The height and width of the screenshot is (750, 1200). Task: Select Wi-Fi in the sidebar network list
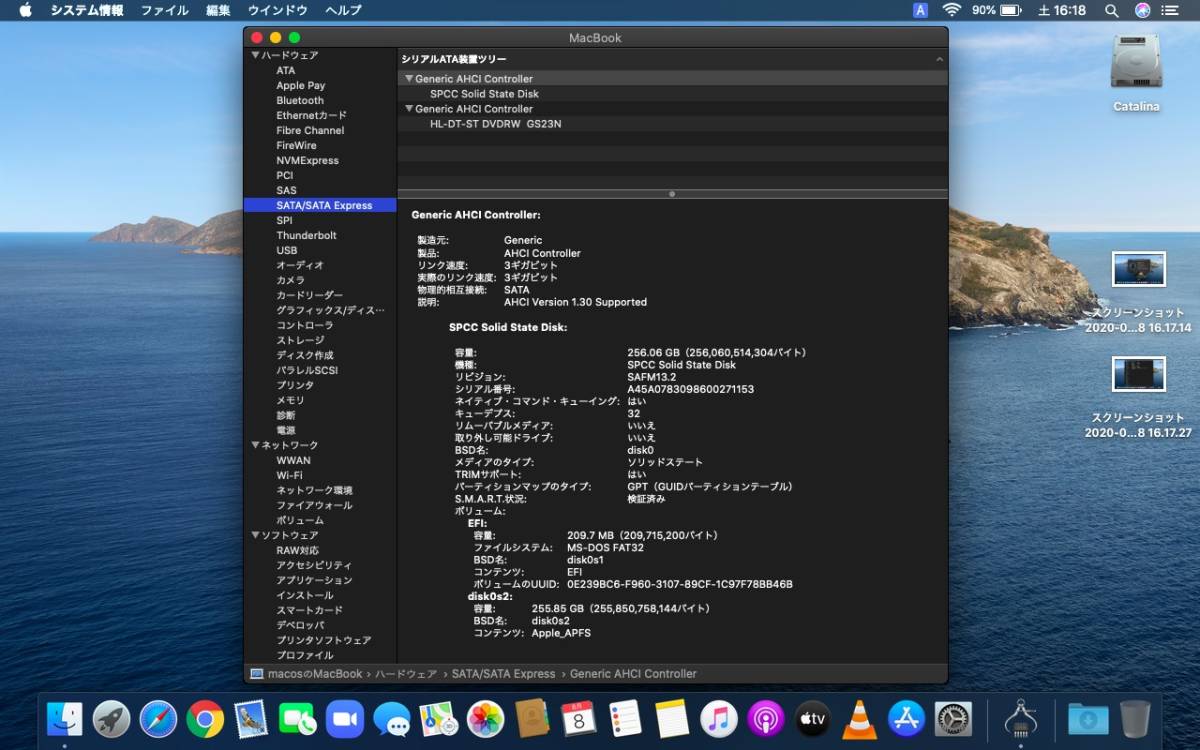(289, 475)
